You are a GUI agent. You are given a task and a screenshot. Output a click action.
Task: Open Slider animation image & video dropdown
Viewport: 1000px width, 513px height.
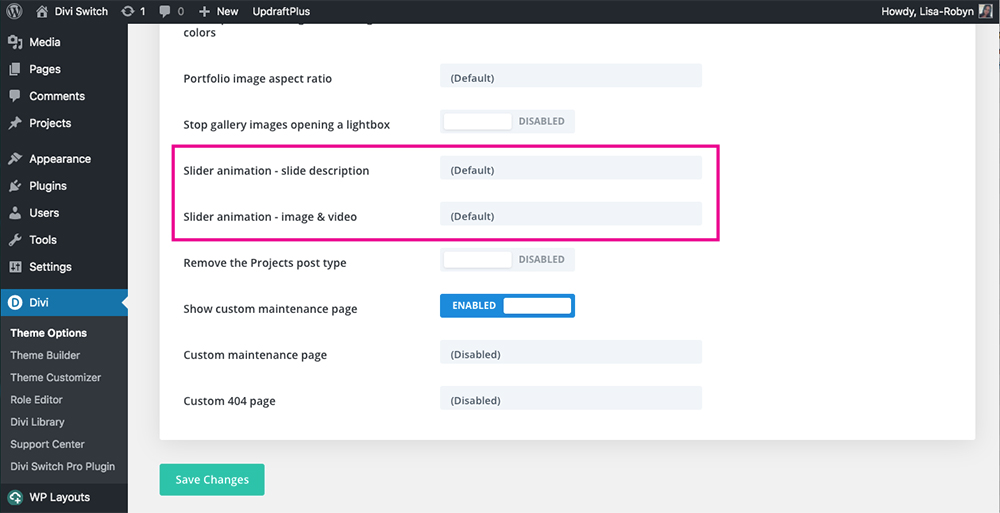click(x=571, y=213)
